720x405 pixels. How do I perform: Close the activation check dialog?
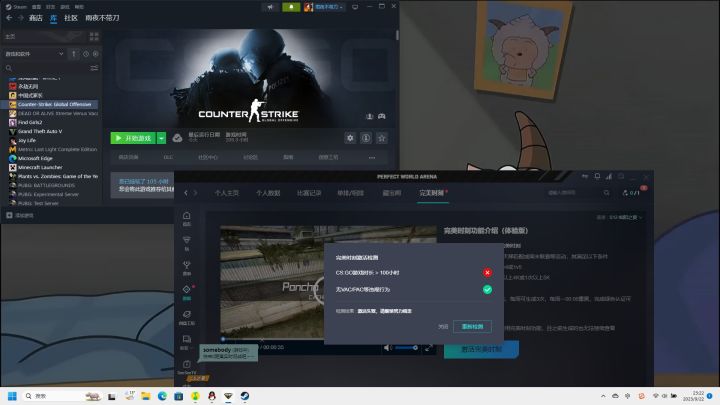point(443,326)
